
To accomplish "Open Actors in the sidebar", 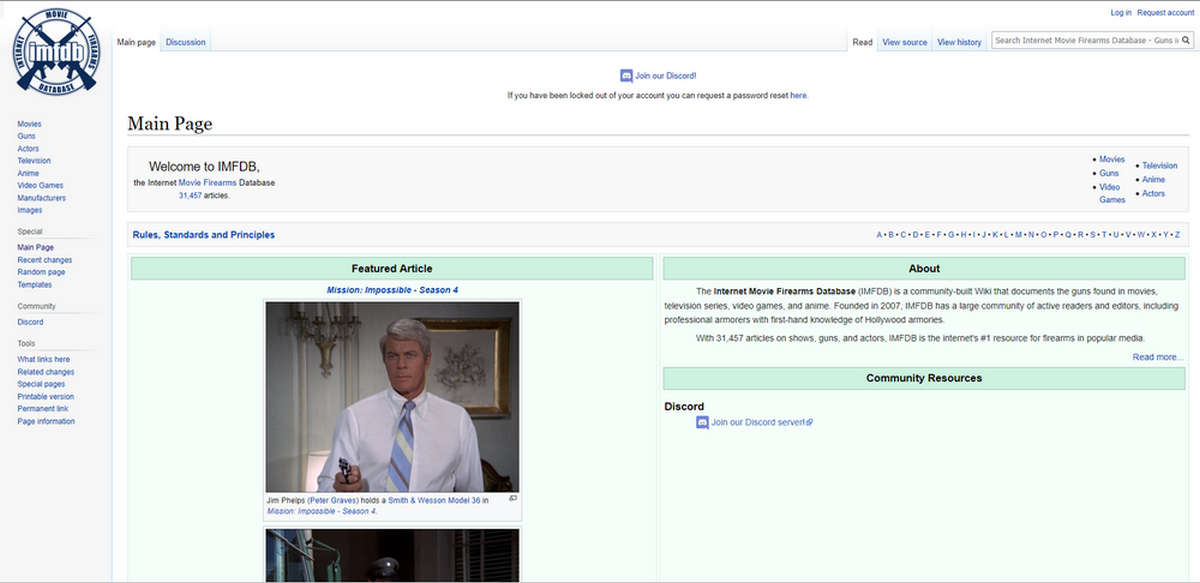I will (x=28, y=149).
